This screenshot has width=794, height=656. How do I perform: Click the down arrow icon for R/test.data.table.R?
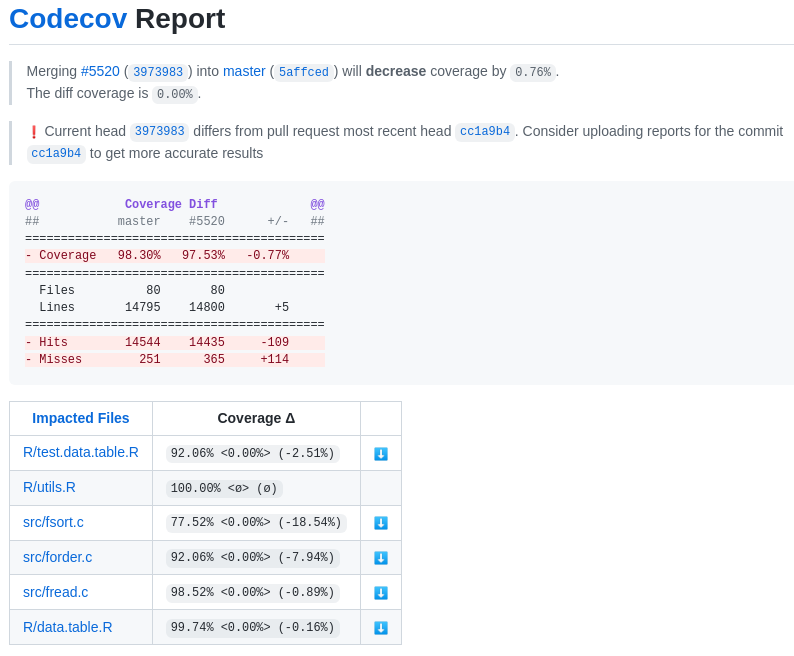[381, 453]
